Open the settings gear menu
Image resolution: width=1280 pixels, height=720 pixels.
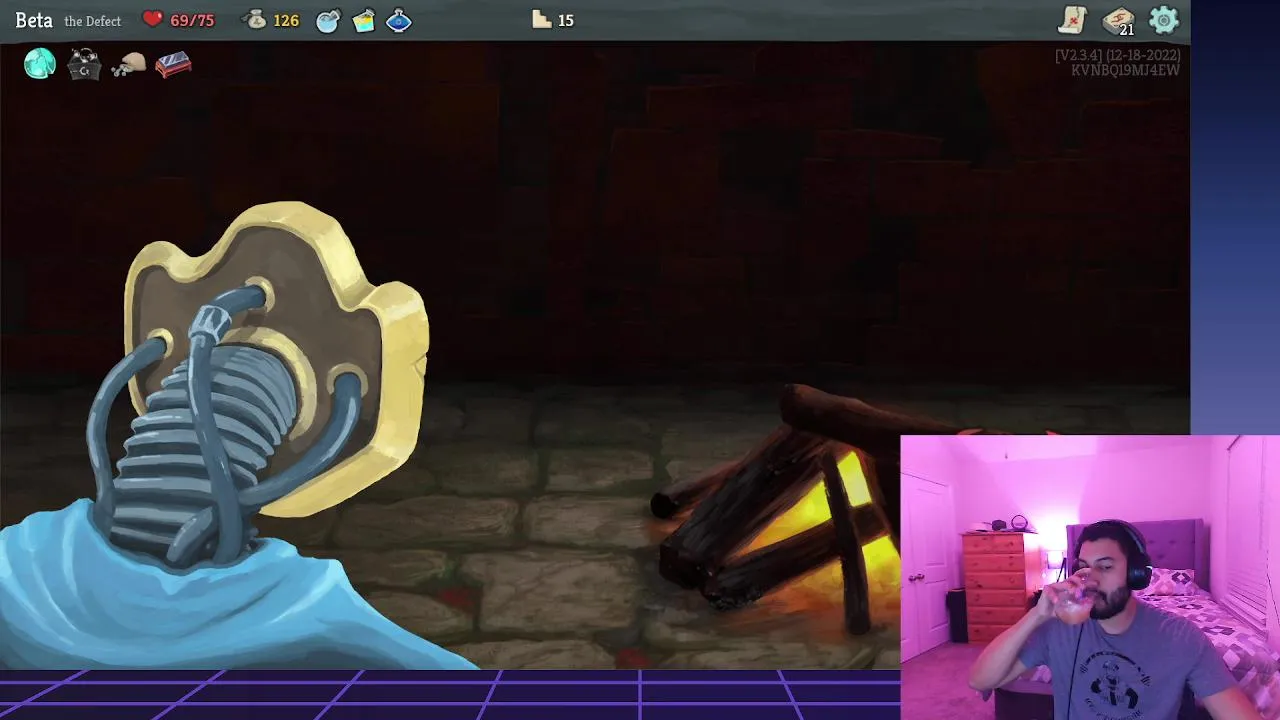tap(1164, 20)
